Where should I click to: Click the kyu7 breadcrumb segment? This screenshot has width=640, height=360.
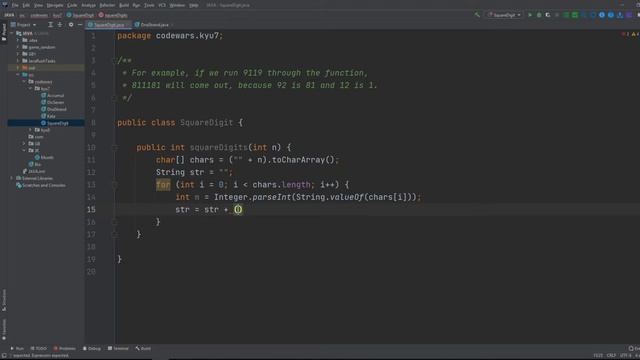pos(57,16)
